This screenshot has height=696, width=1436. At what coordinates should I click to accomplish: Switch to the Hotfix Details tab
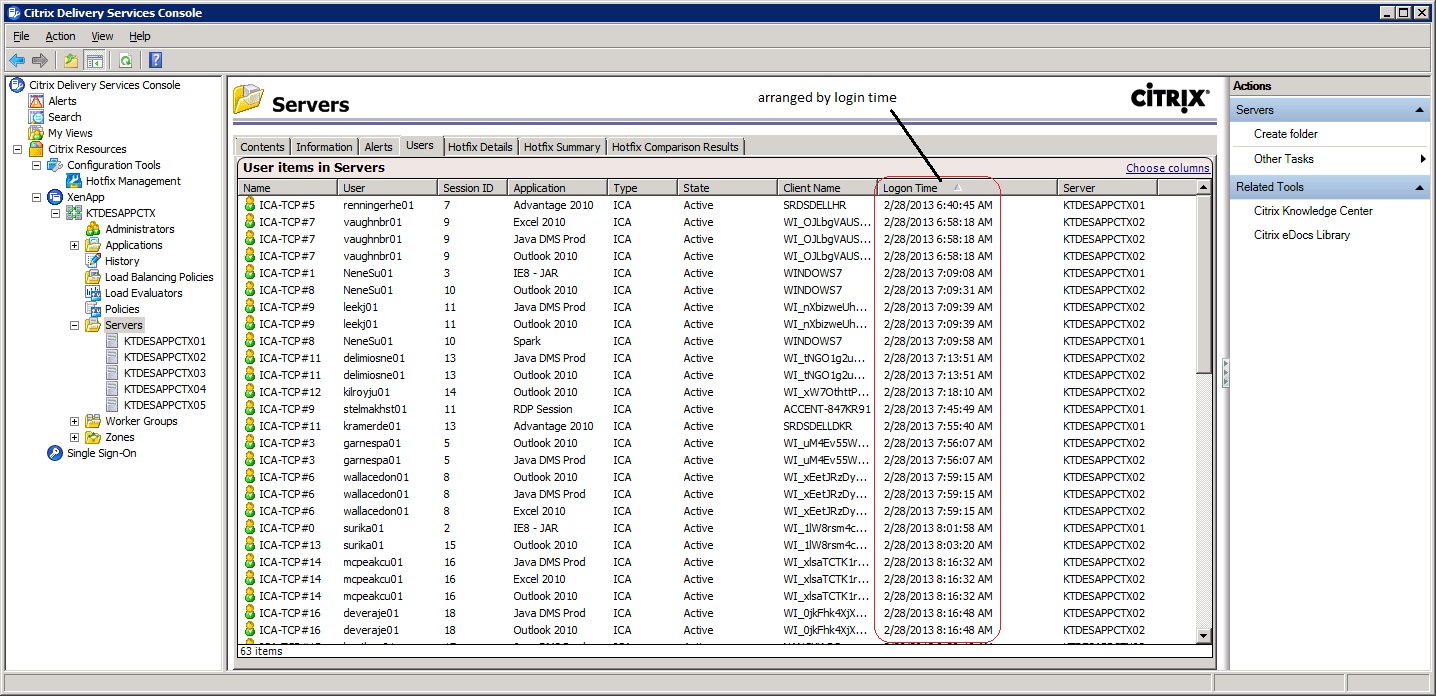point(480,147)
